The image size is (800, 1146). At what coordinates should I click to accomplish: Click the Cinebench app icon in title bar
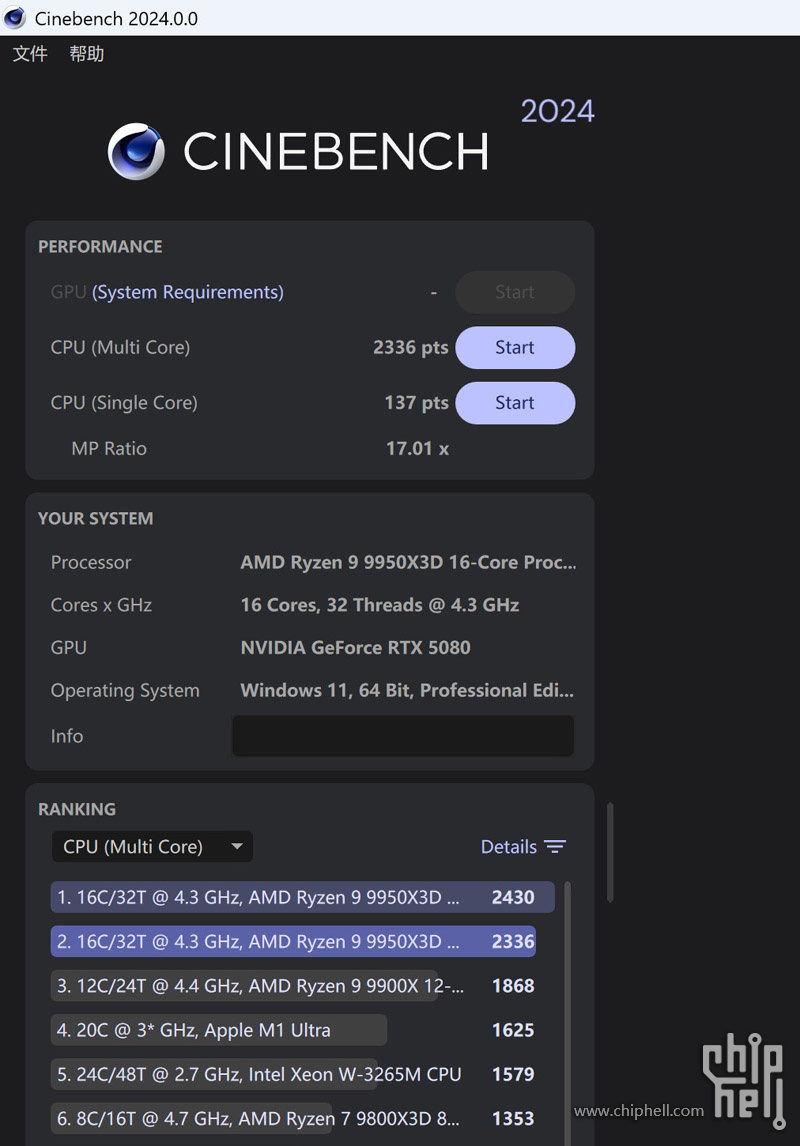pyautogui.click(x=15, y=18)
